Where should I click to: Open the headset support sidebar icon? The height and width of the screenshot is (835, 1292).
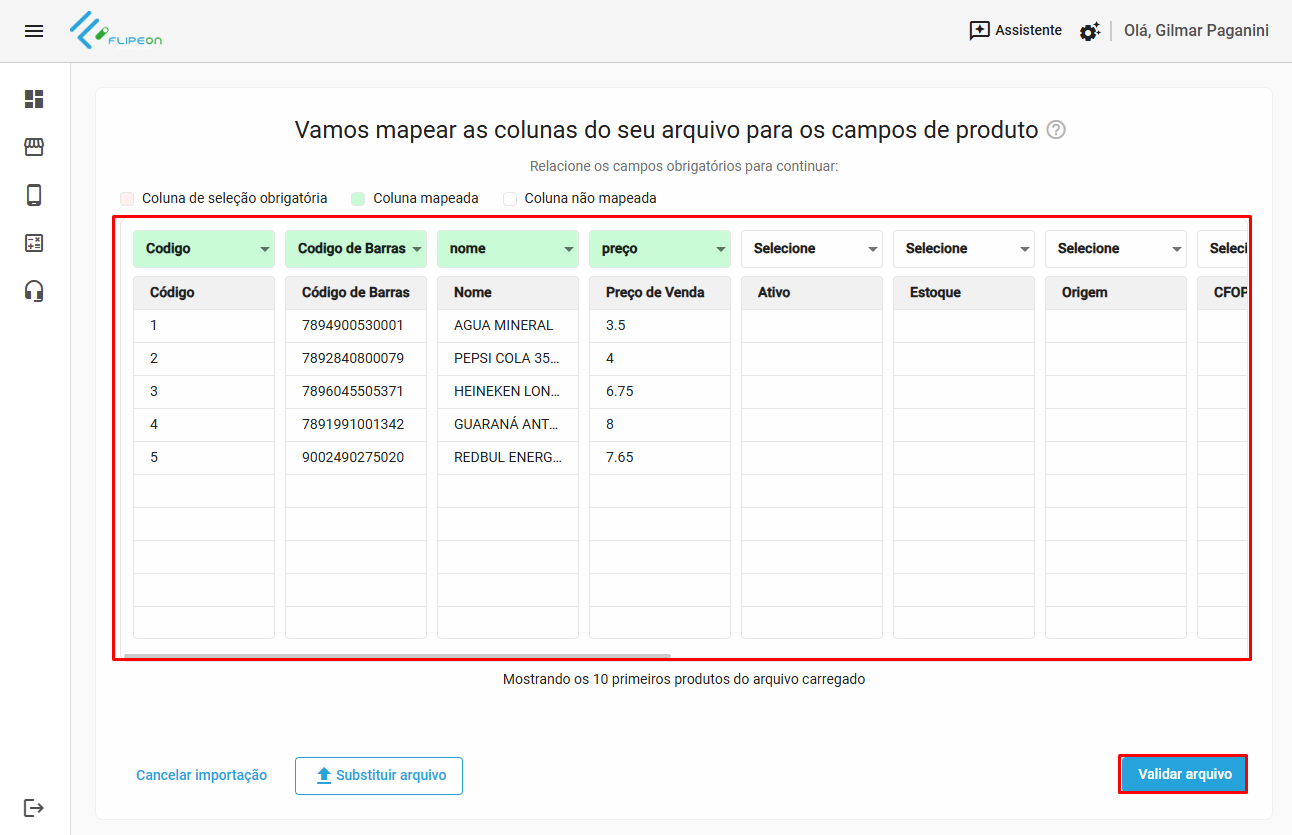pyautogui.click(x=34, y=291)
